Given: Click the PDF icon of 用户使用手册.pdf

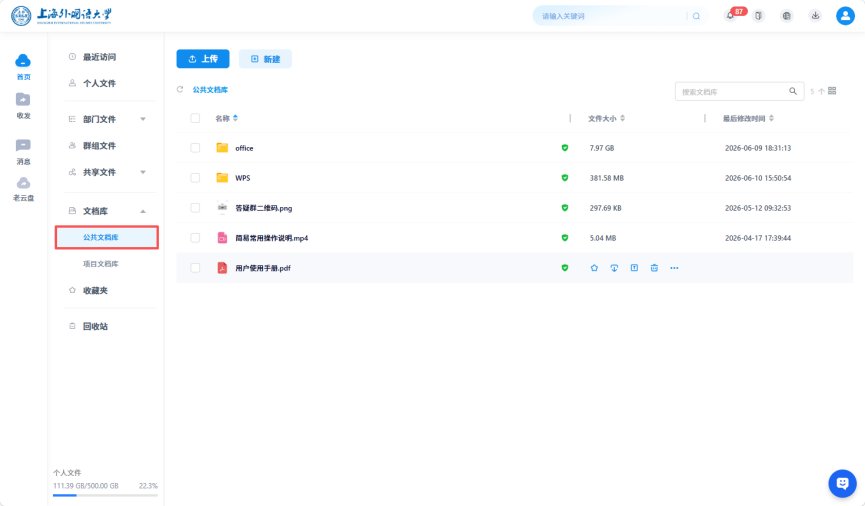Looking at the screenshot, I should click(x=222, y=268).
